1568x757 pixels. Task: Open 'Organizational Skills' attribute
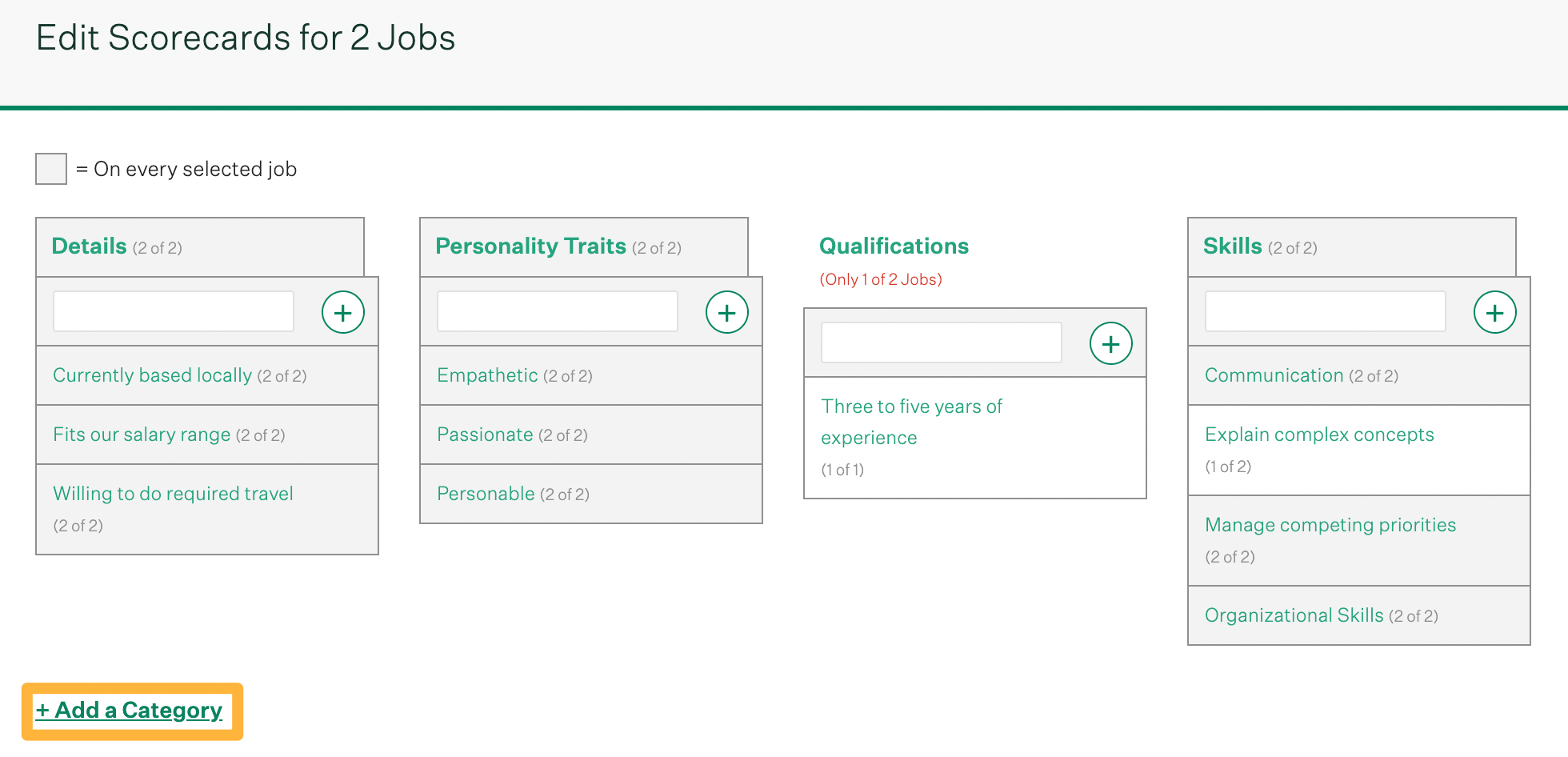pyautogui.click(x=1294, y=615)
